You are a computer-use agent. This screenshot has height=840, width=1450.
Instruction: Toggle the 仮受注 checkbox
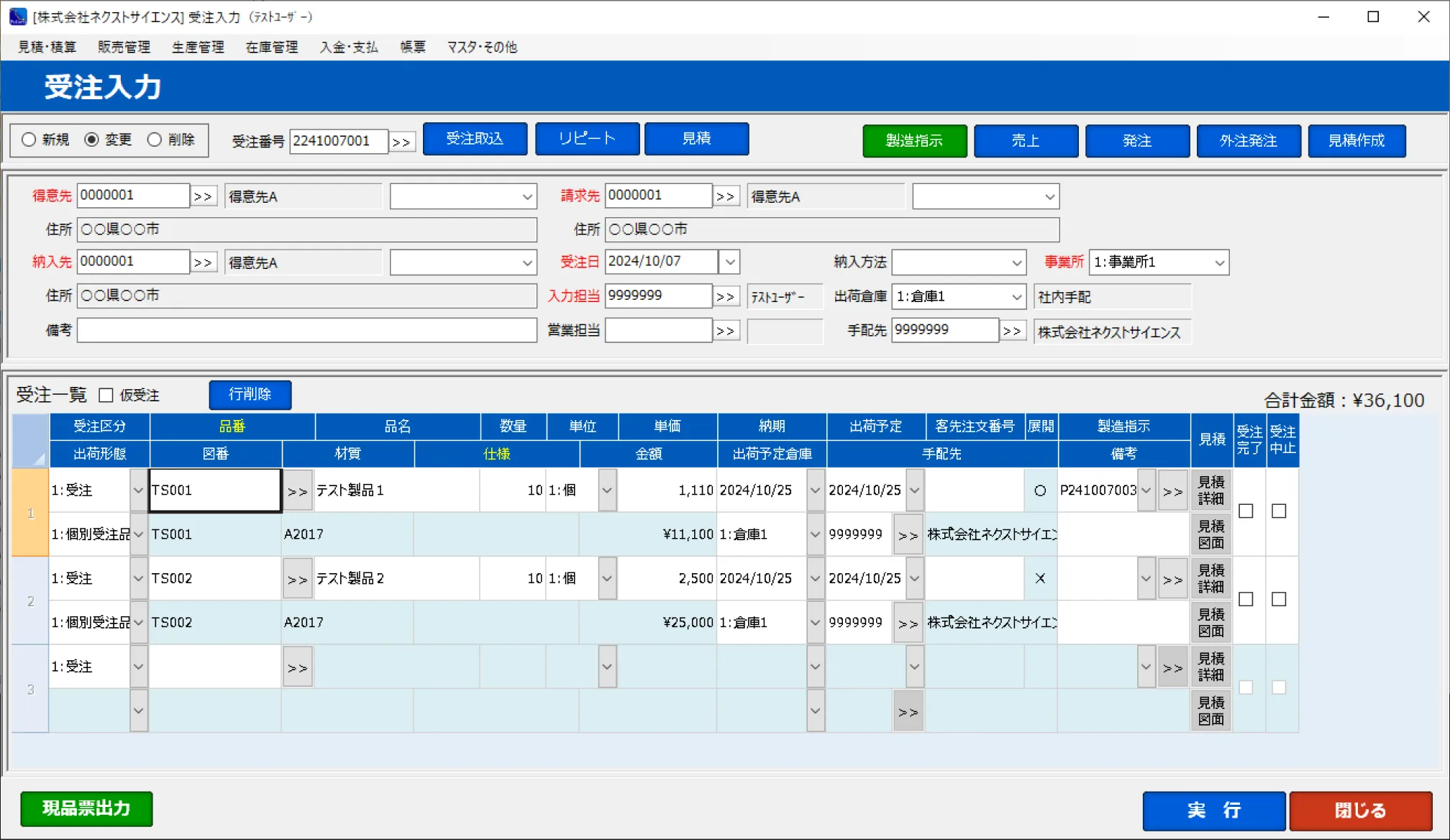coord(106,395)
